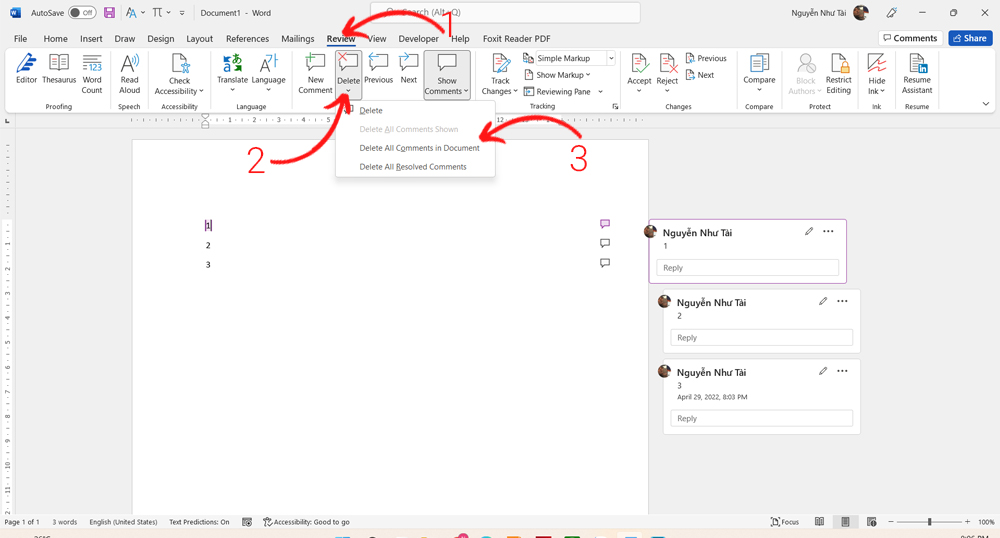This screenshot has width=1000, height=538.
Task: Jump to Next change in Changes group
Action: [700, 75]
